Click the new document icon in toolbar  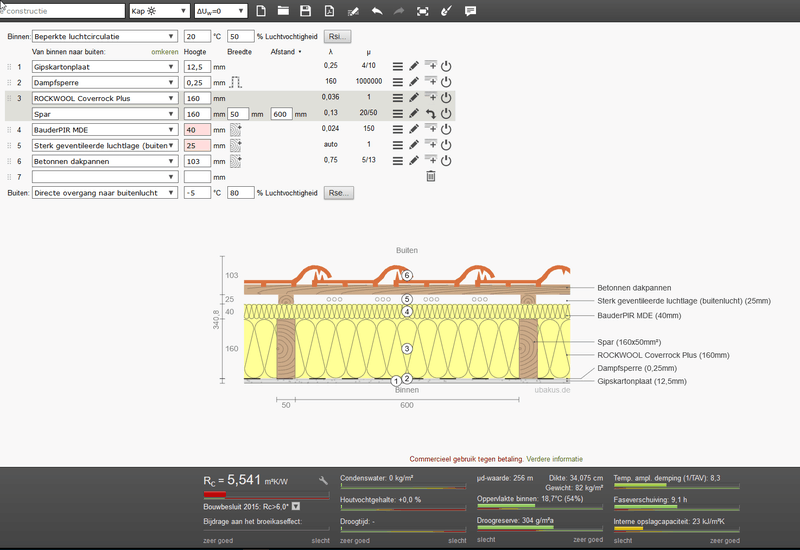point(261,11)
